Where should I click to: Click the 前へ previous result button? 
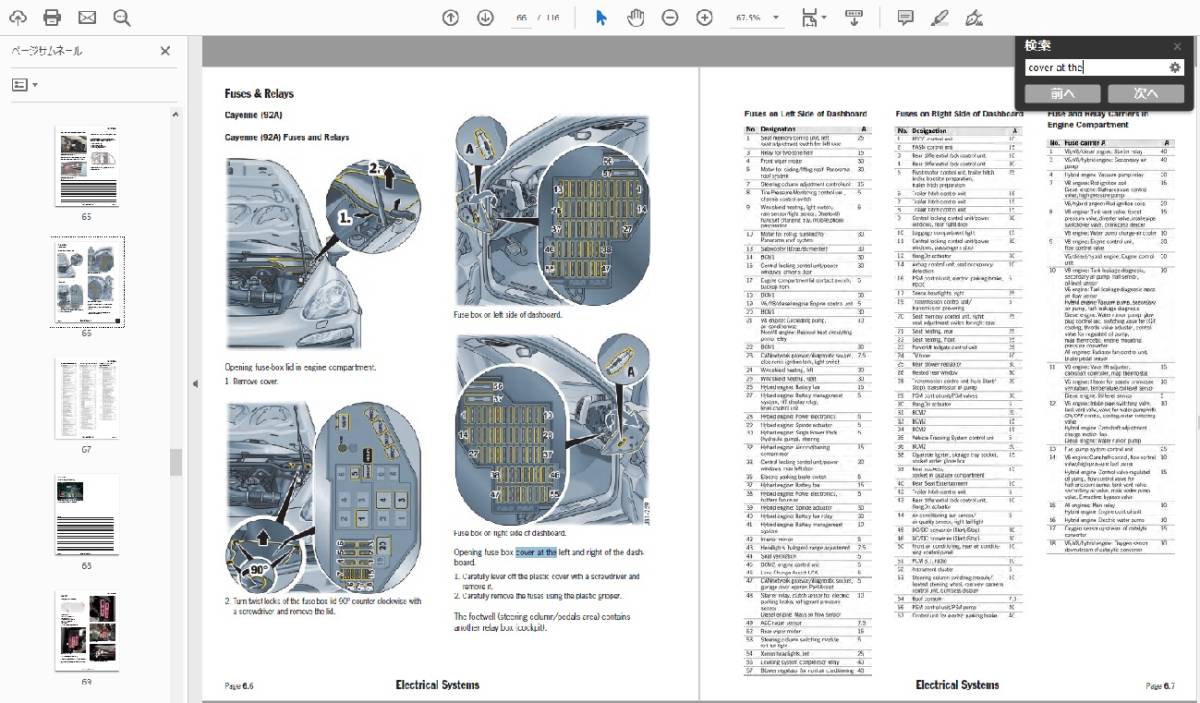tap(1062, 93)
